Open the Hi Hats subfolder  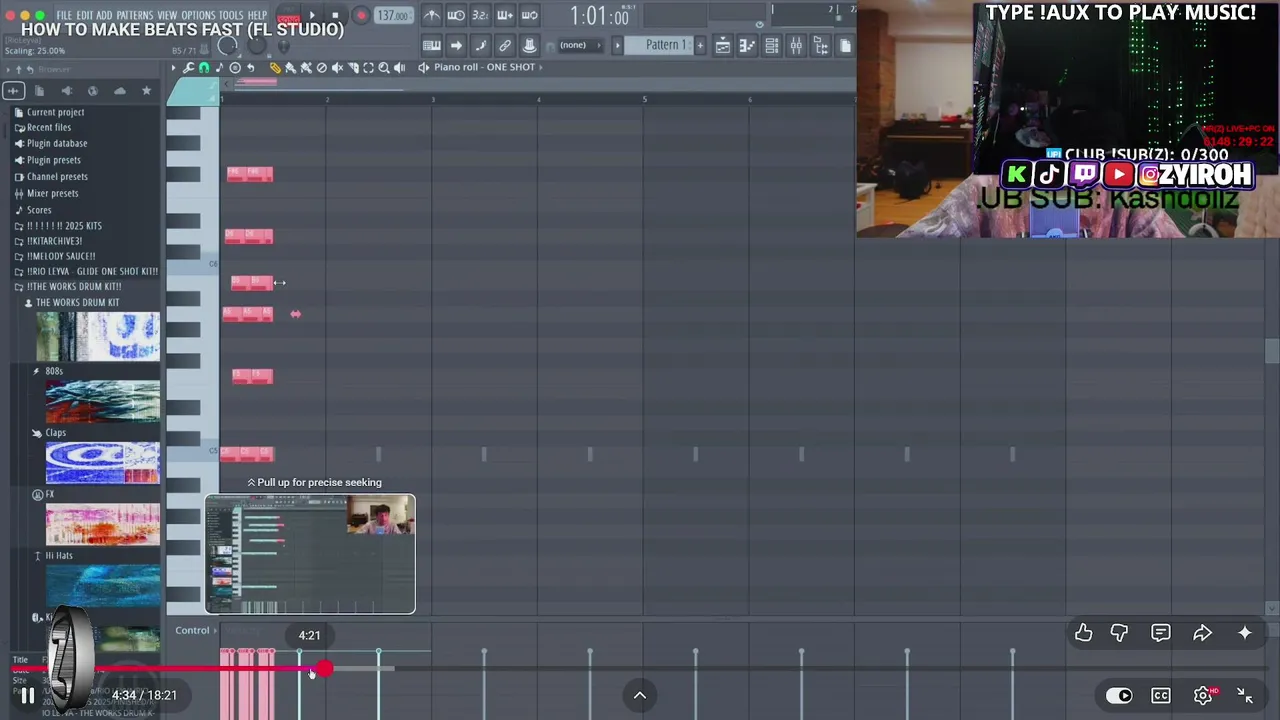point(58,555)
